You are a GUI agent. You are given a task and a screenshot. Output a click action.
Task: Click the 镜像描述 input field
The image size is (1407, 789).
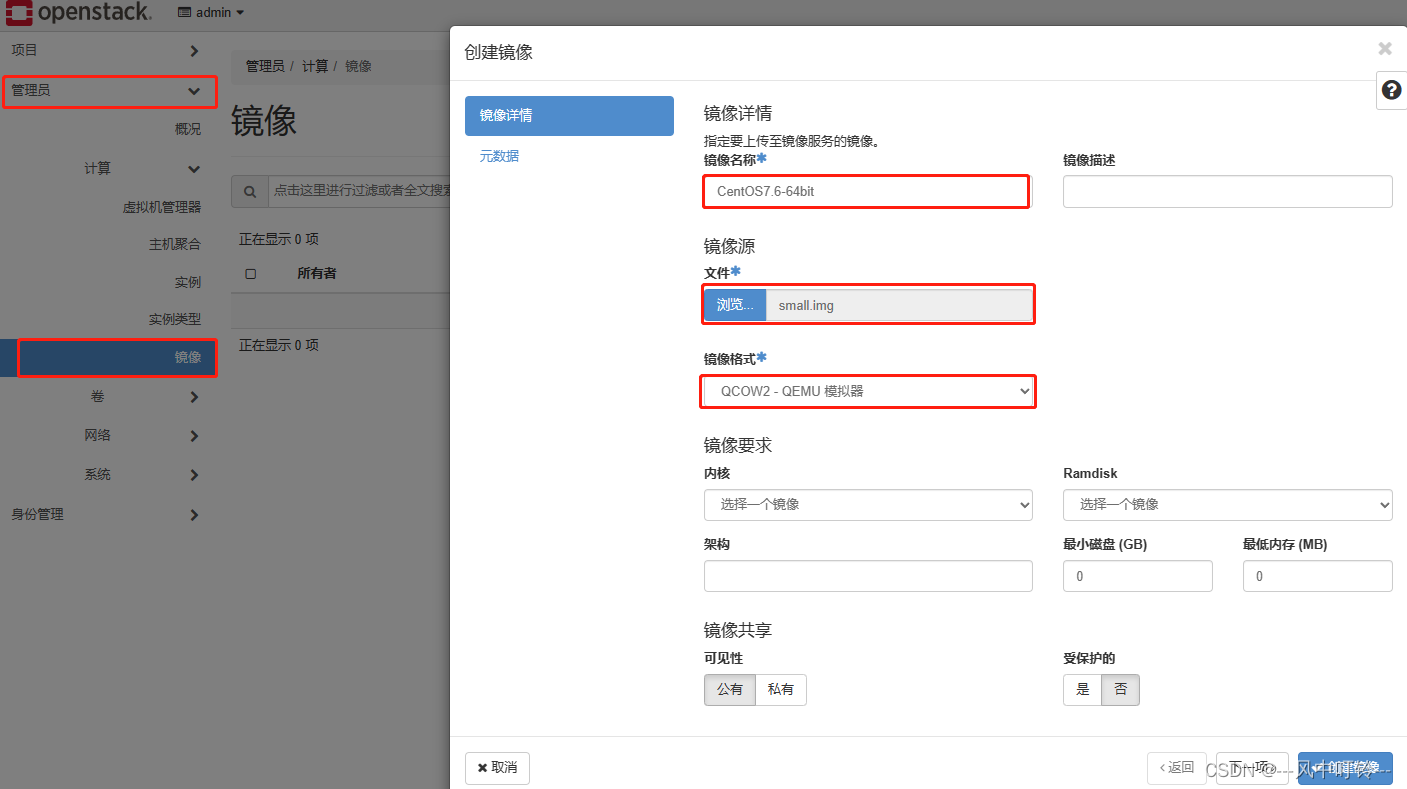click(x=1228, y=191)
